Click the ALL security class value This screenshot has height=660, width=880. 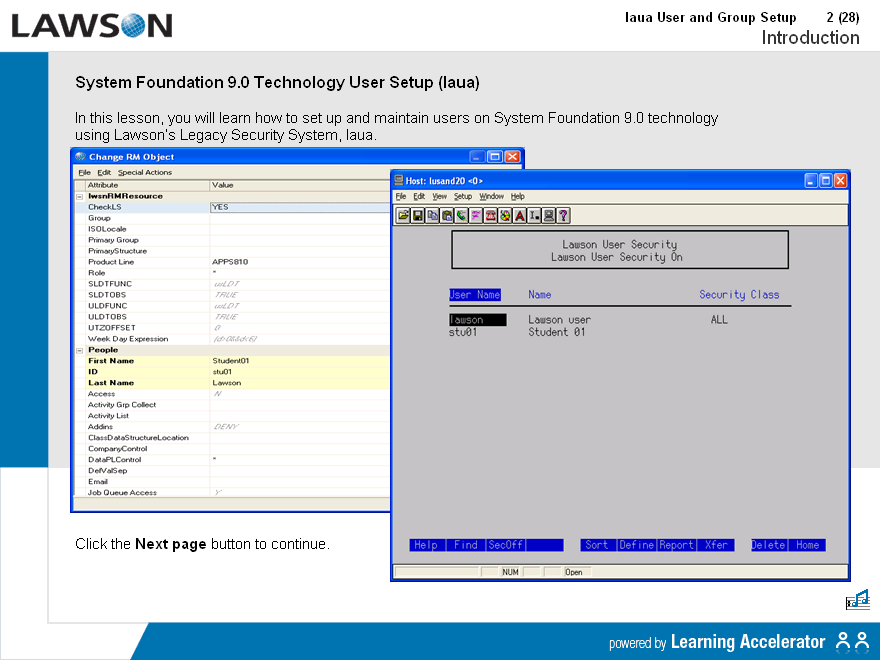tap(719, 320)
